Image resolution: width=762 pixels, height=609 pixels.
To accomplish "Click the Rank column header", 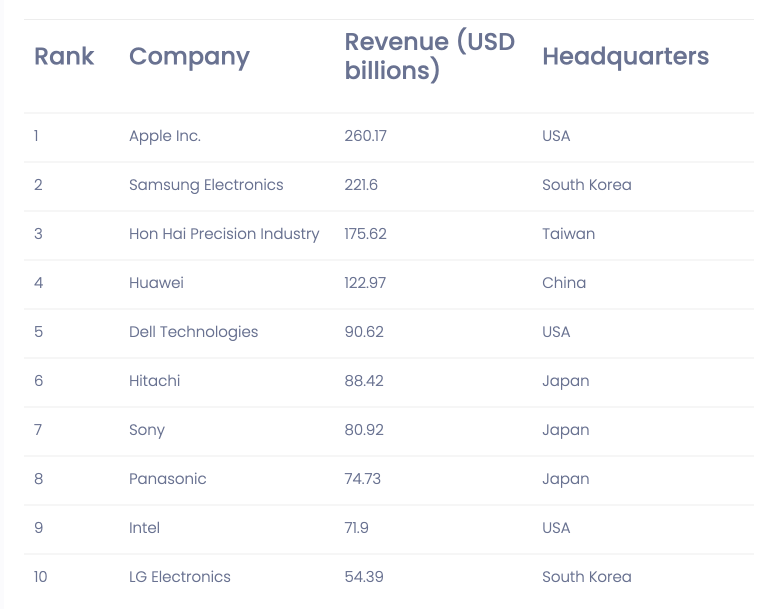I will [64, 56].
